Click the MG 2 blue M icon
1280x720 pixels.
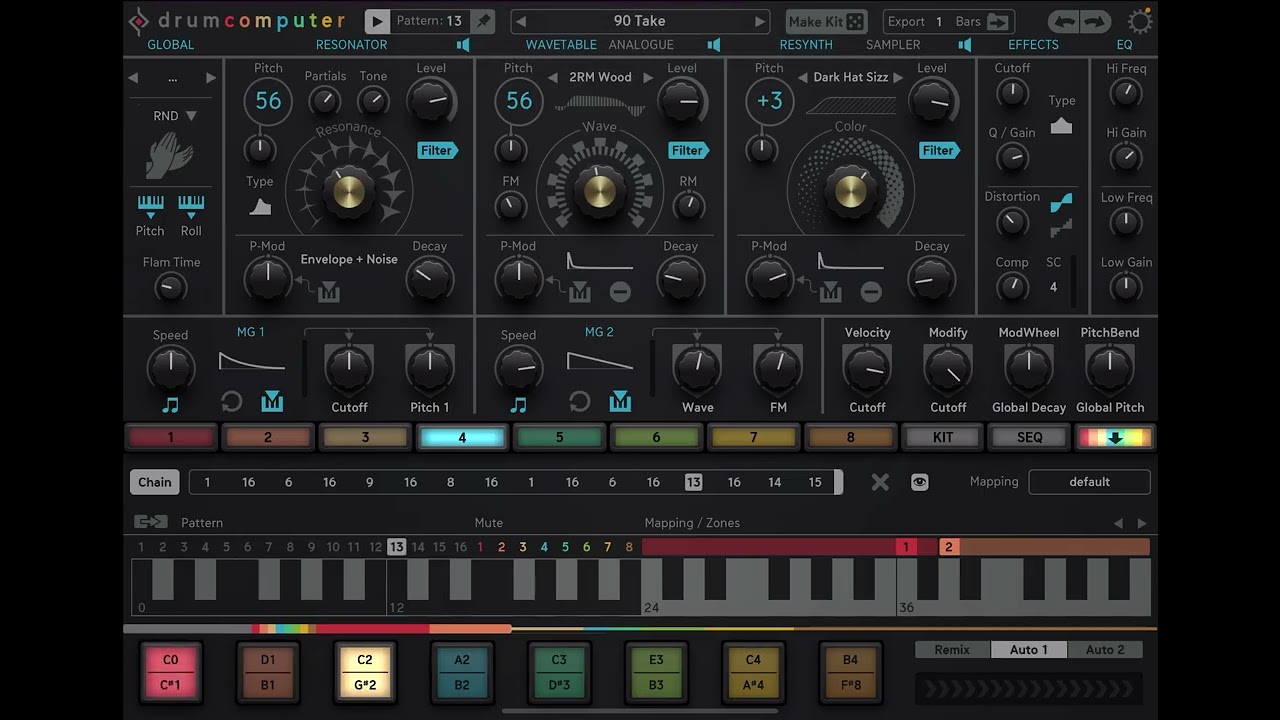tap(620, 402)
